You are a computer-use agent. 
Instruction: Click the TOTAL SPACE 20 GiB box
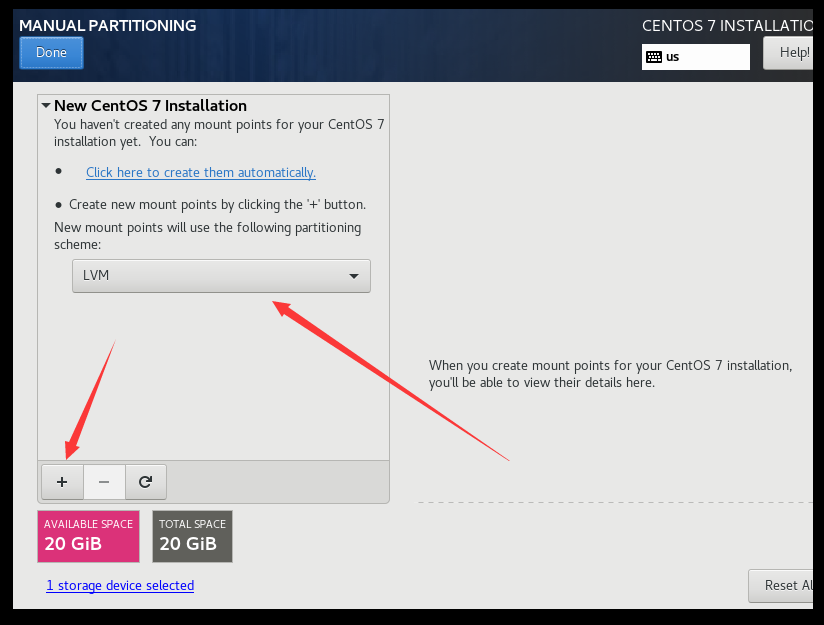tap(192, 536)
